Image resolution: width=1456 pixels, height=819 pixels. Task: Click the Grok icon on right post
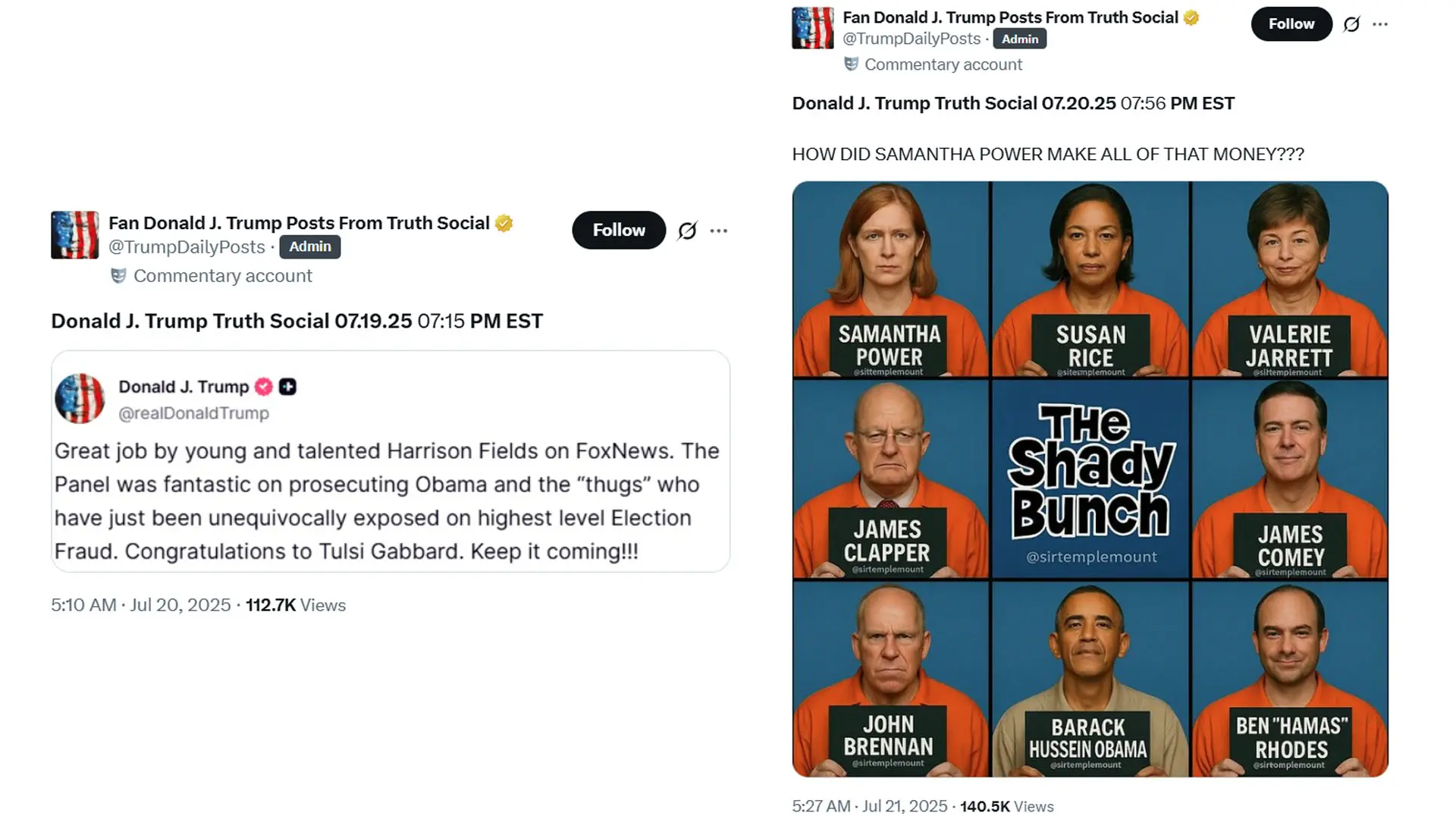[1351, 24]
